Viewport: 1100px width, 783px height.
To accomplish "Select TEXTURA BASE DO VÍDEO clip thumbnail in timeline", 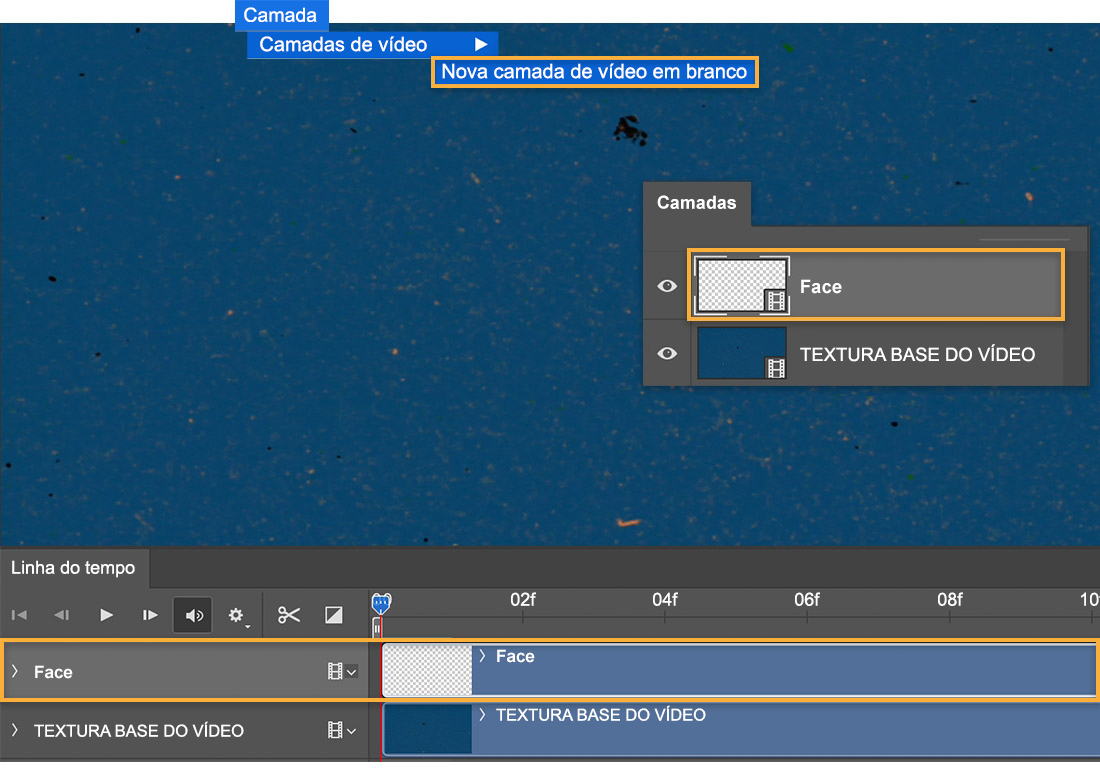I will pos(427,730).
